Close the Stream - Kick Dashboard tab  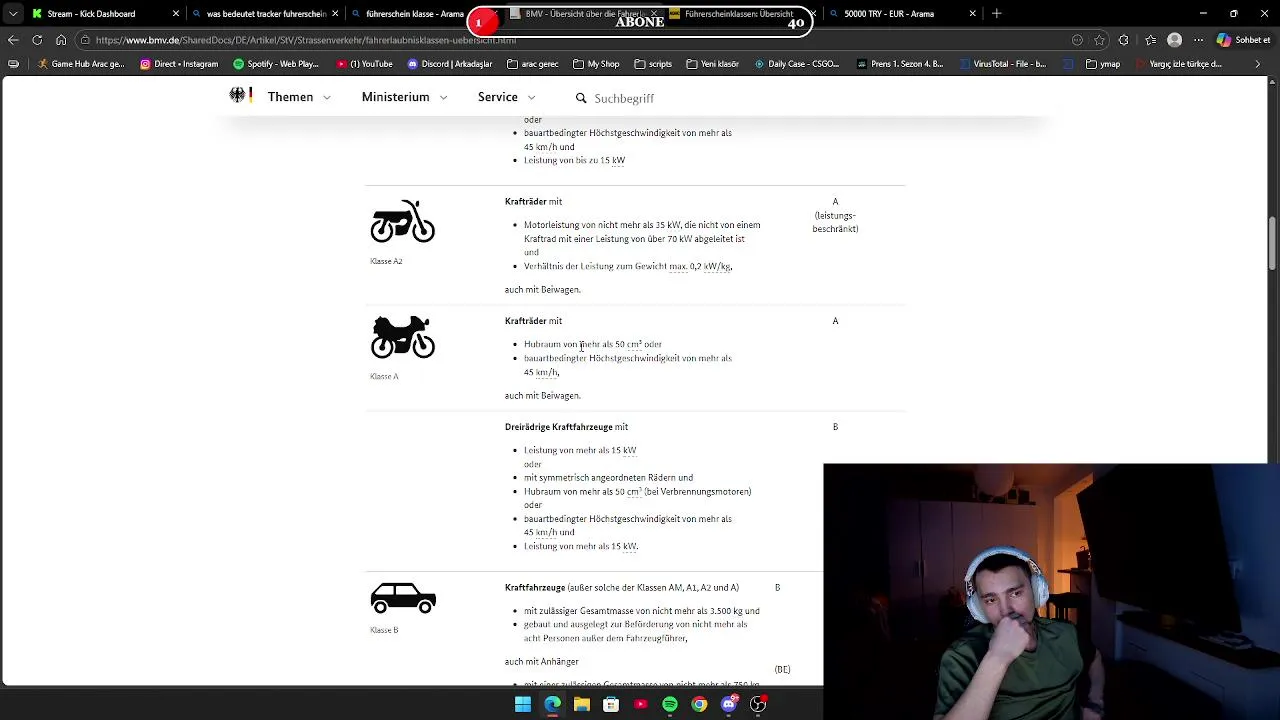point(176,14)
